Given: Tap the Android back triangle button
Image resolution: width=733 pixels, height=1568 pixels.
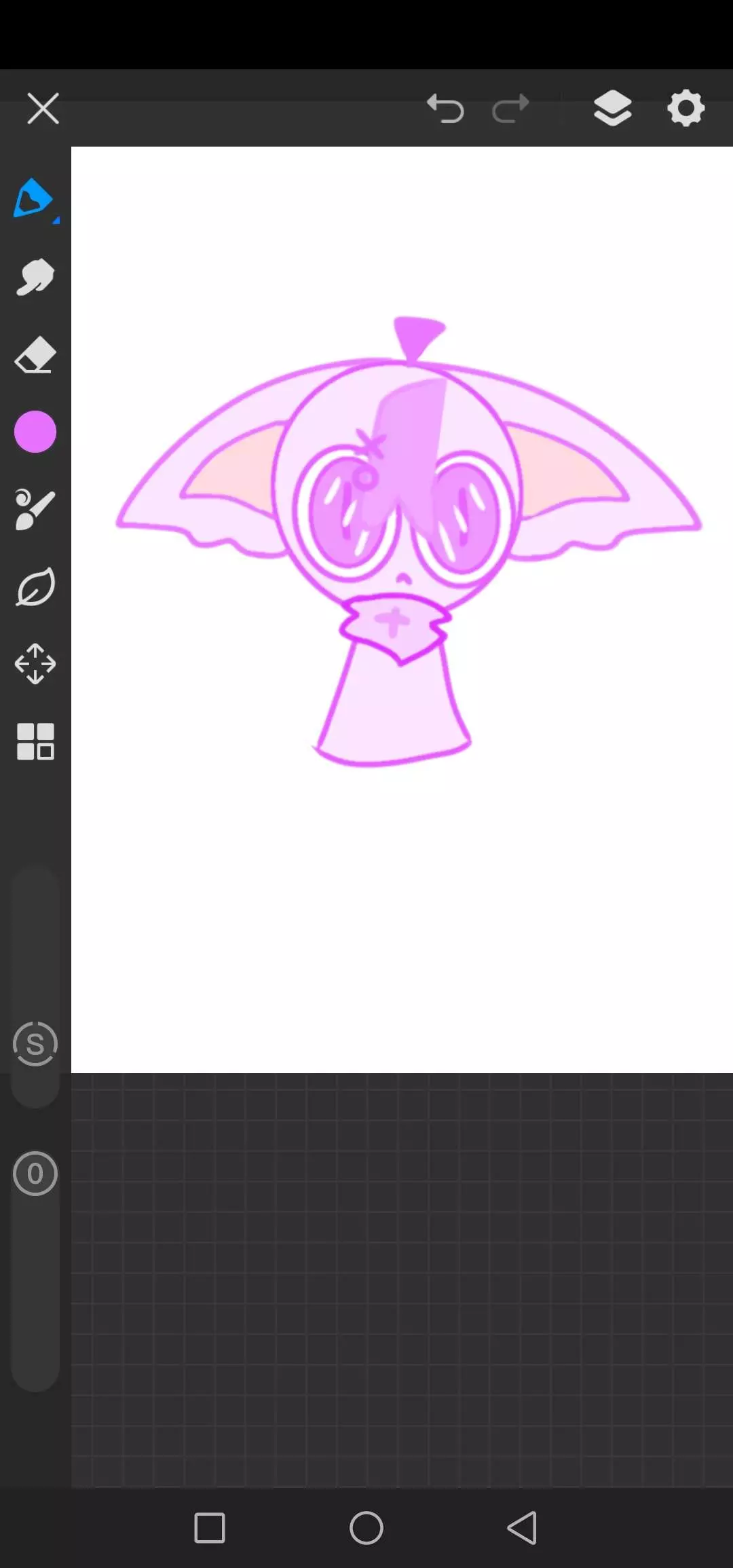Looking at the screenshot, I should pos(523,1528).
